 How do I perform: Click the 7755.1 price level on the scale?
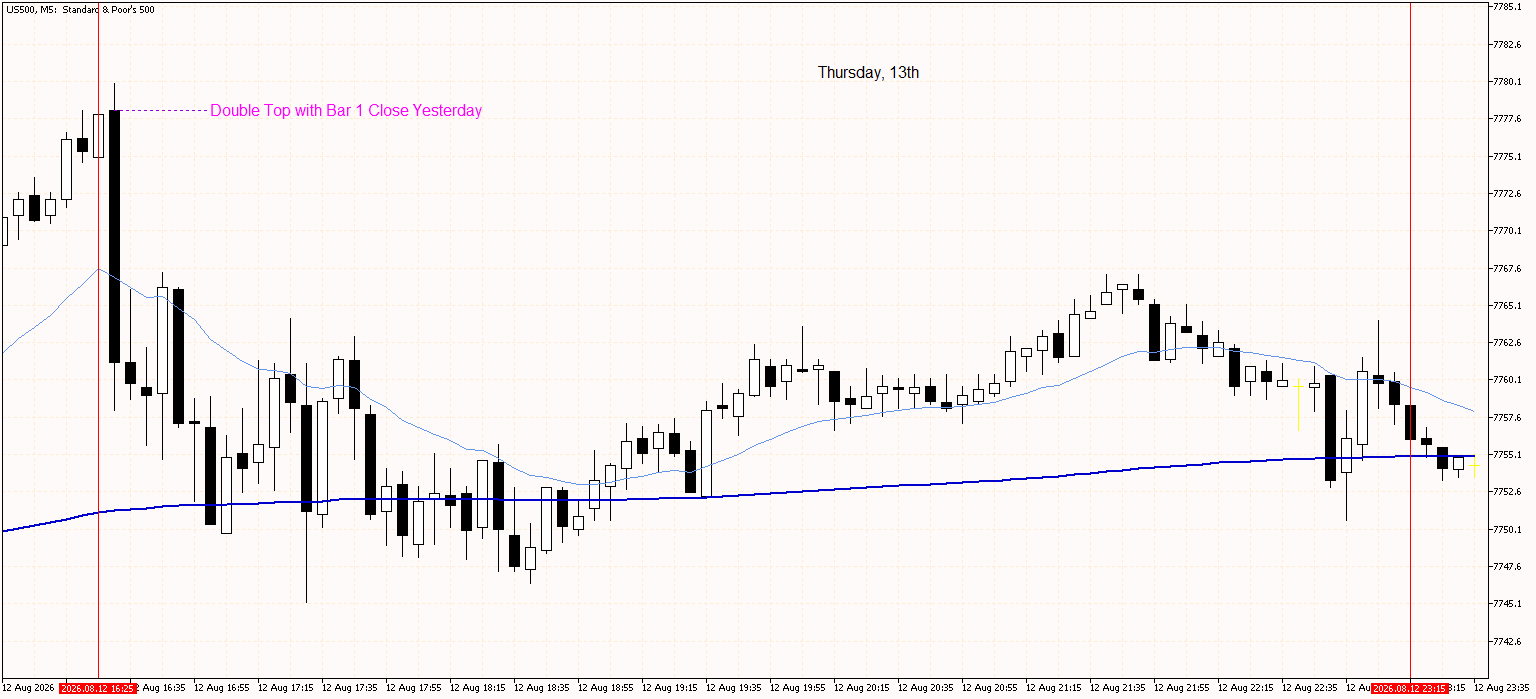click(1506, 454)
